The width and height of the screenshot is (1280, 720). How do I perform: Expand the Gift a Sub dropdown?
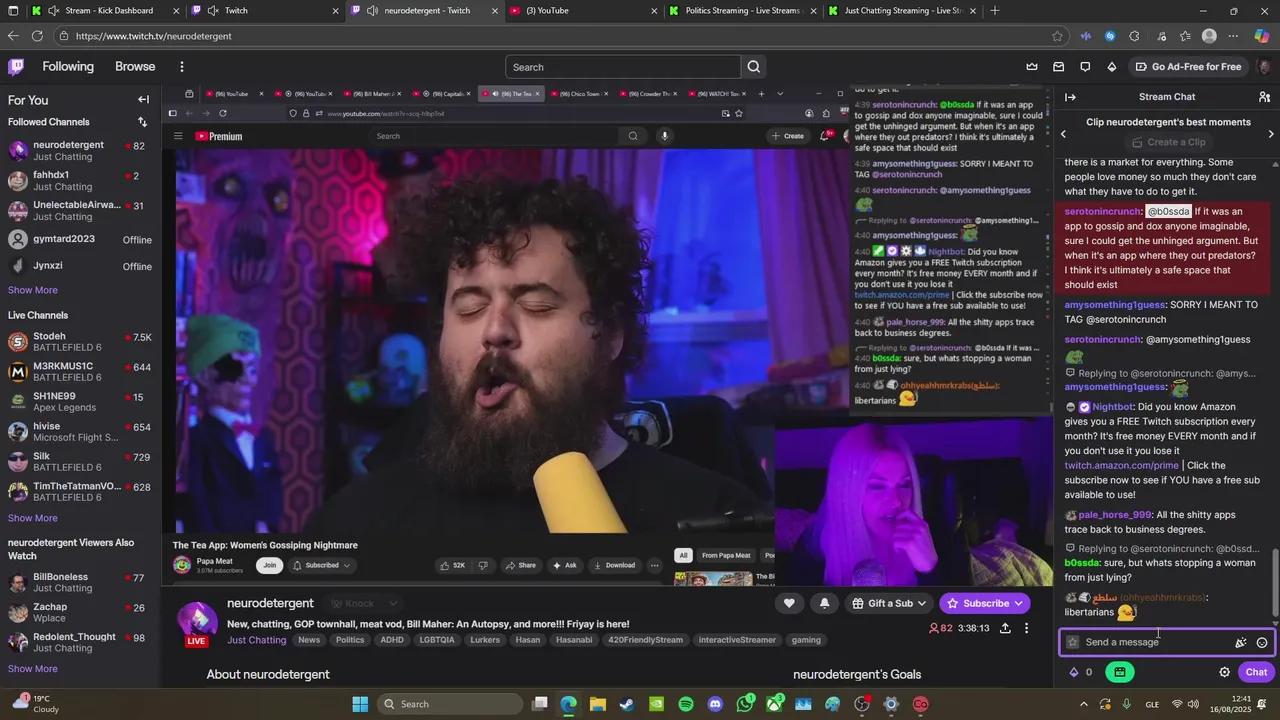889,603
